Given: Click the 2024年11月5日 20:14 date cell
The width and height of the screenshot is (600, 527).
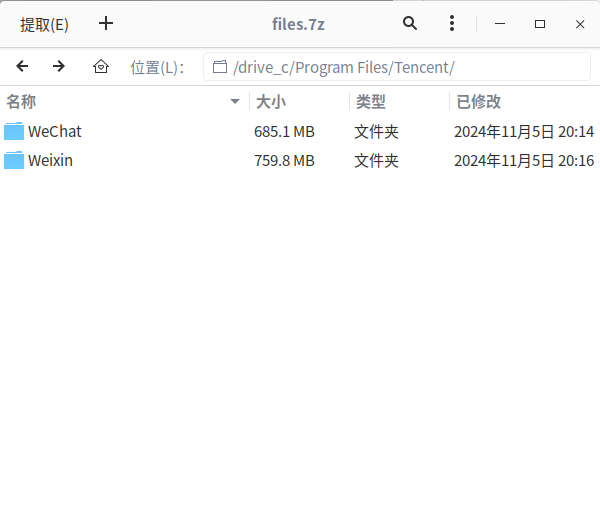Looking at the screenshot, I should (524, 132).
